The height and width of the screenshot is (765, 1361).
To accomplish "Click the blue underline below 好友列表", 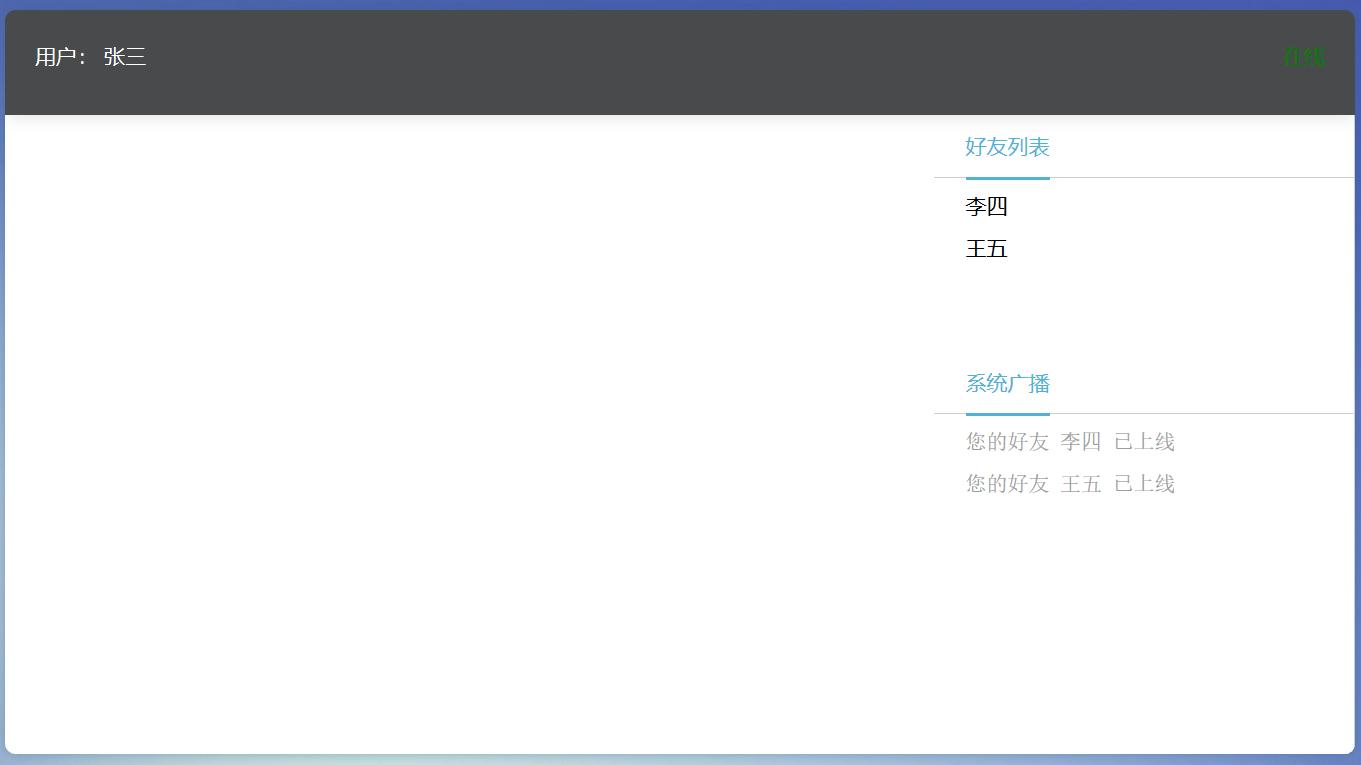I will click(1007, 178).
